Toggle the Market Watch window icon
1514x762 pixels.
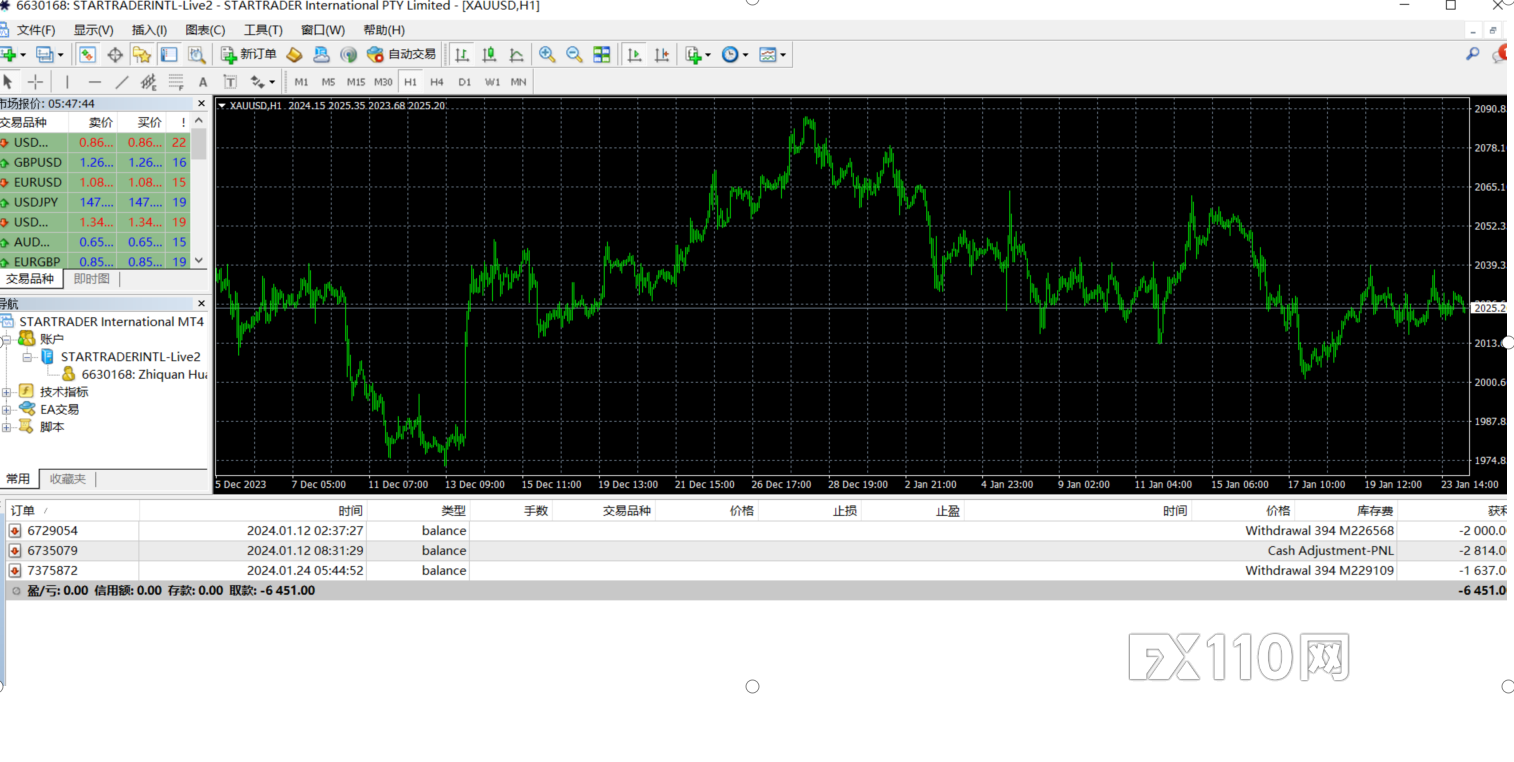coord(88,54)
